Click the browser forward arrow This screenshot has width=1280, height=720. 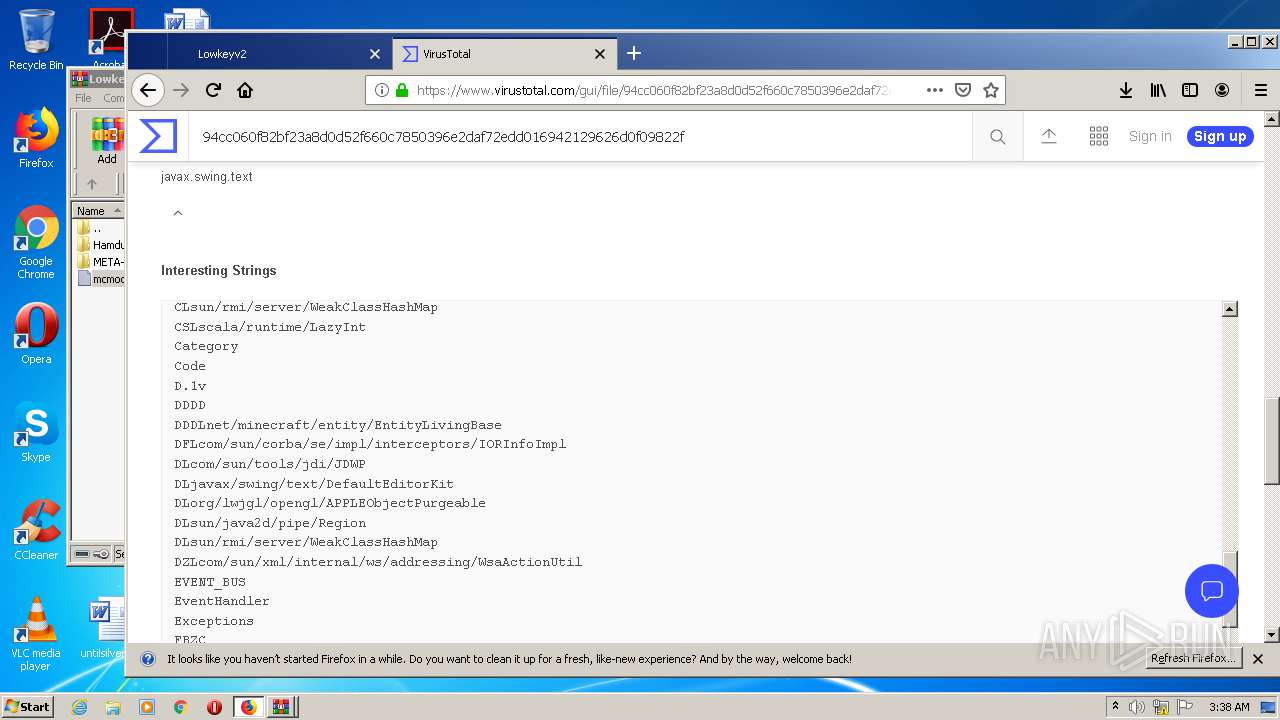(181, 90)
